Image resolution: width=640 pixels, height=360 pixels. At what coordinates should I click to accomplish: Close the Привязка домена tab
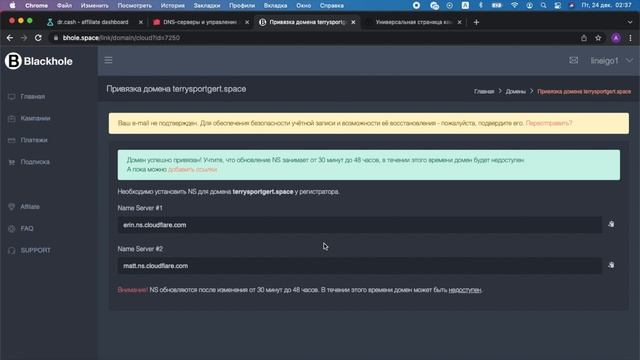point(353,22)
